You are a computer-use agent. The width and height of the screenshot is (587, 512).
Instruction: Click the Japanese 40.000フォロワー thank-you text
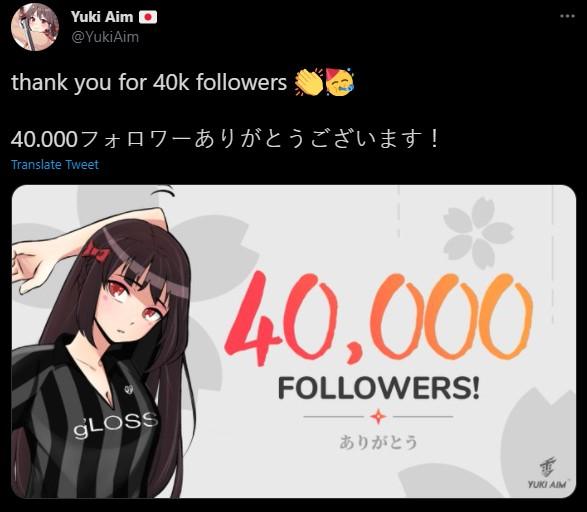tap(225, 138)
